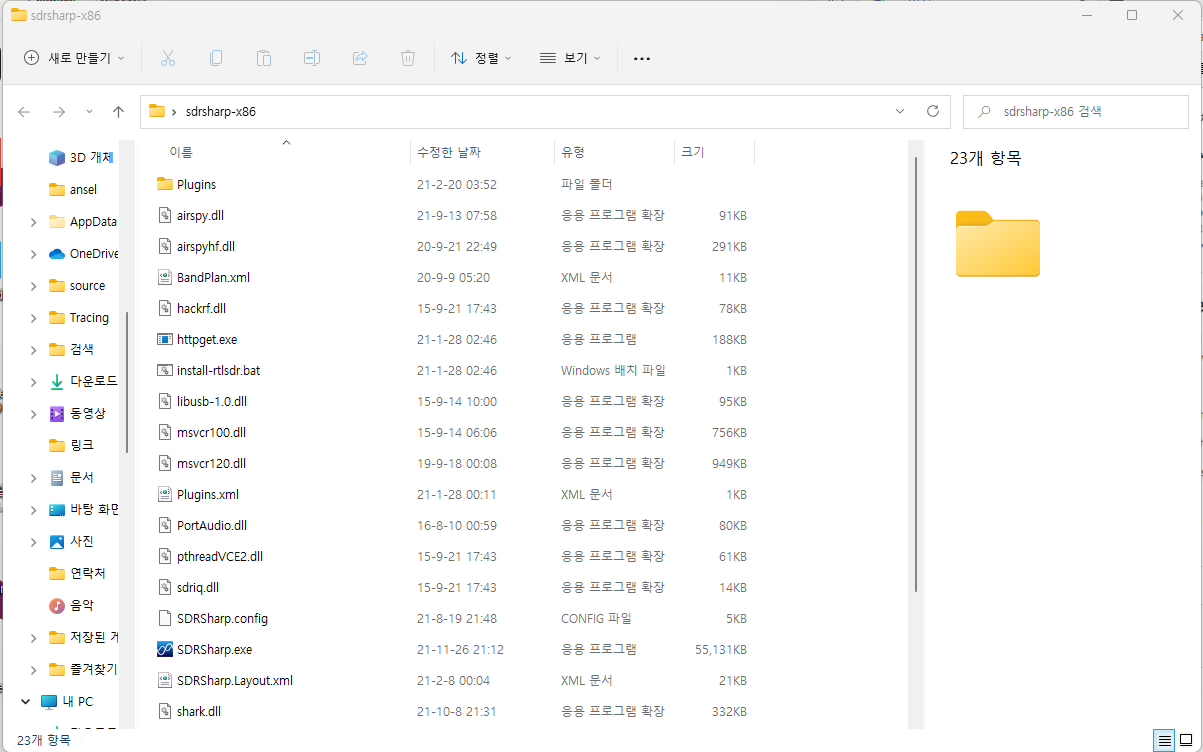Select the airspyhf.dll file
This screenshot has height=752, width=1203.
206,246
